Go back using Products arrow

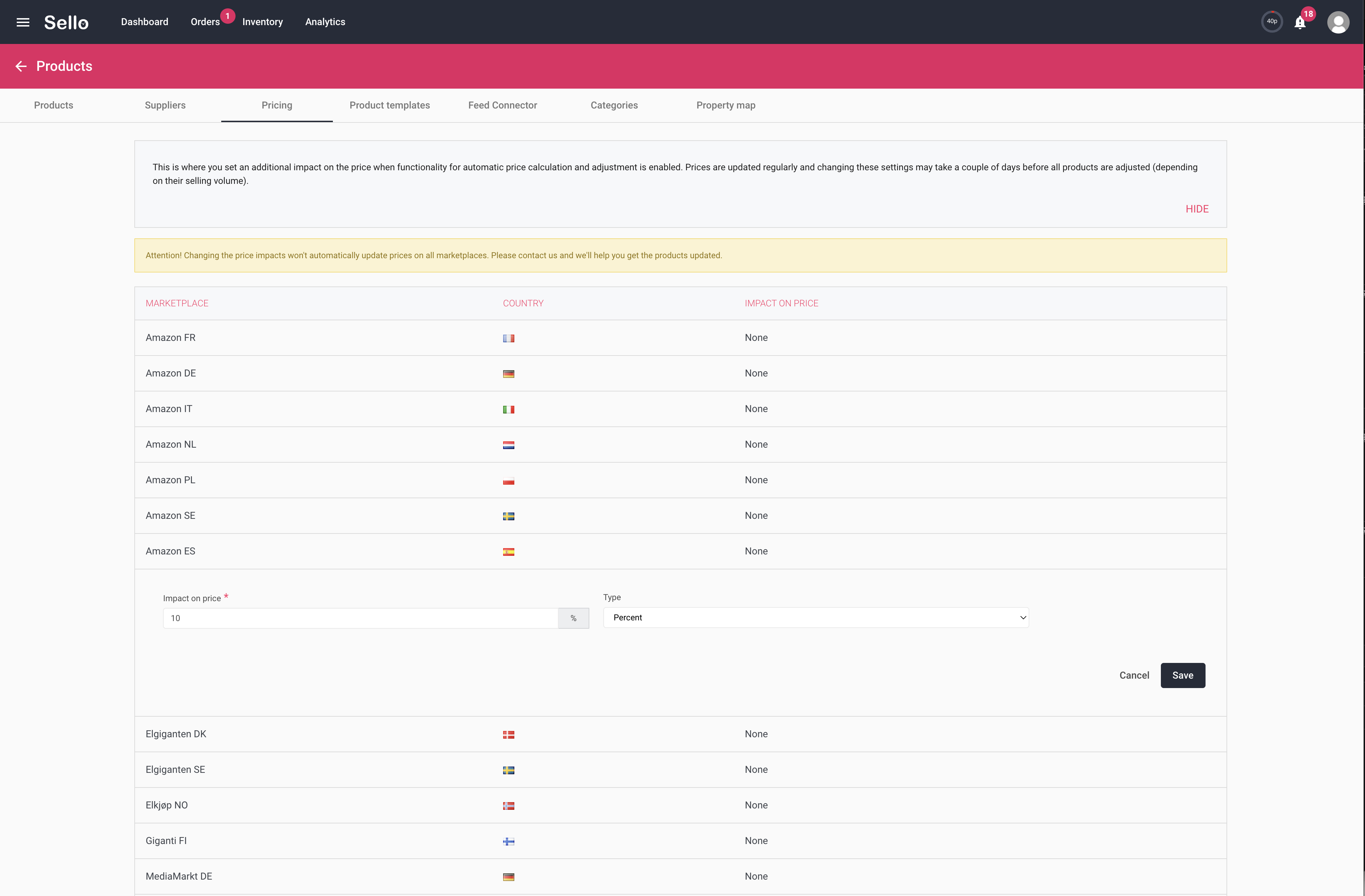pos(21,67)
